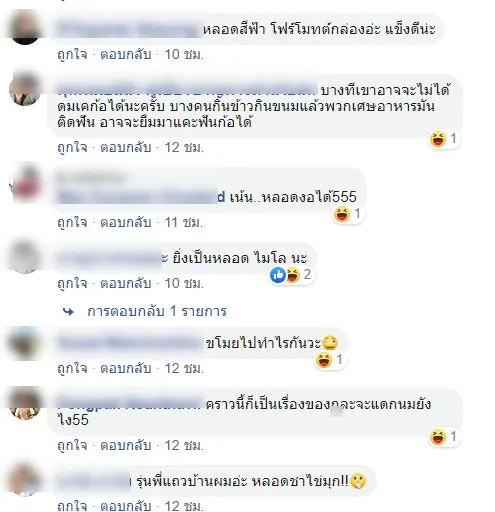Open the profile picture of the first commenter
The width and height of the screenshot is (495, 512).
[x=25, y=27]
